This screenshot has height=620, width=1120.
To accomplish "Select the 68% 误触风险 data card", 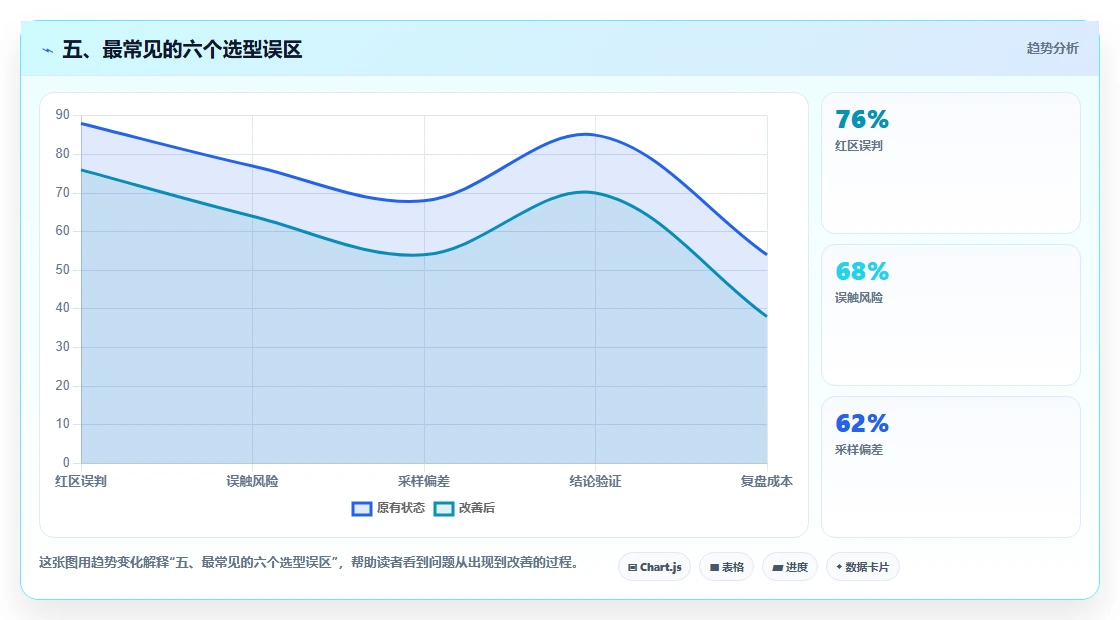I will [x=951, y=315].
